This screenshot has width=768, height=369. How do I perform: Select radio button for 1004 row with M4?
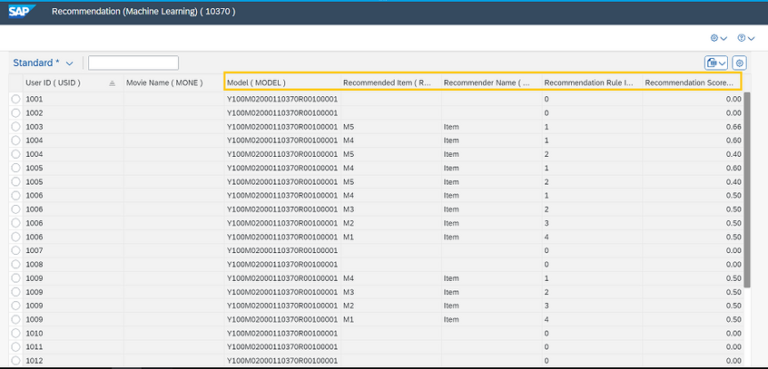16,140
